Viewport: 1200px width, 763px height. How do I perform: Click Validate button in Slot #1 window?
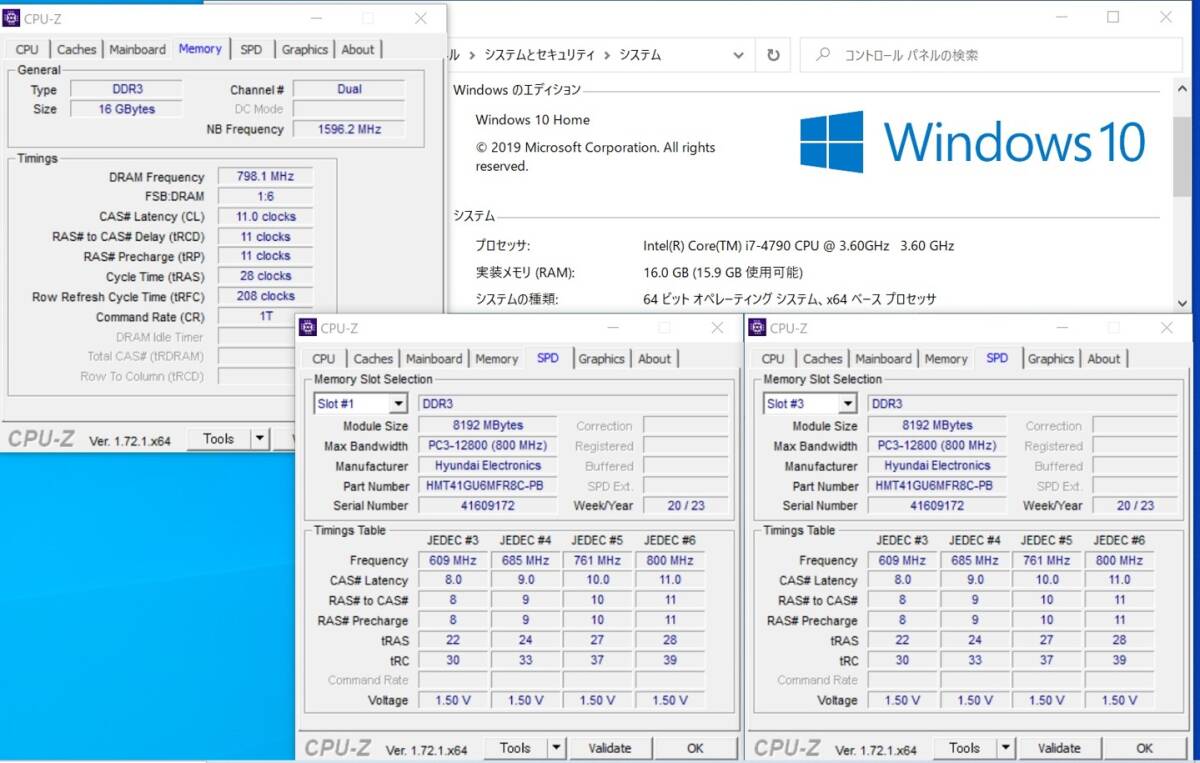(x=610, y=747)
